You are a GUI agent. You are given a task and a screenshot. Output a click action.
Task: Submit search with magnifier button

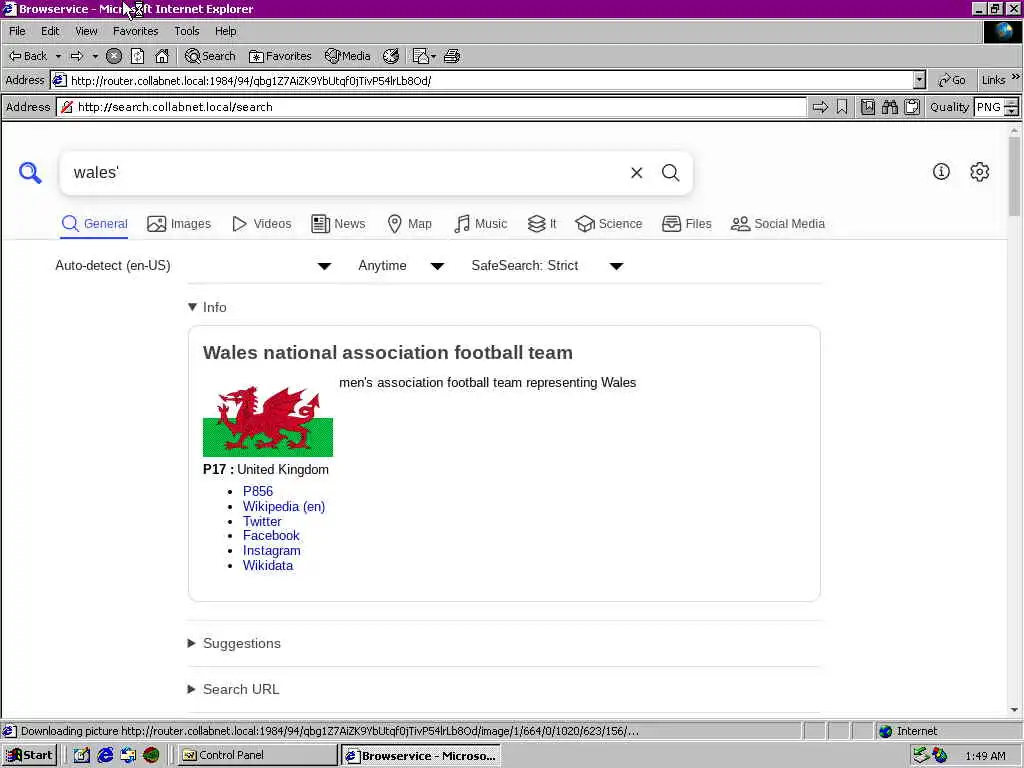671,172
